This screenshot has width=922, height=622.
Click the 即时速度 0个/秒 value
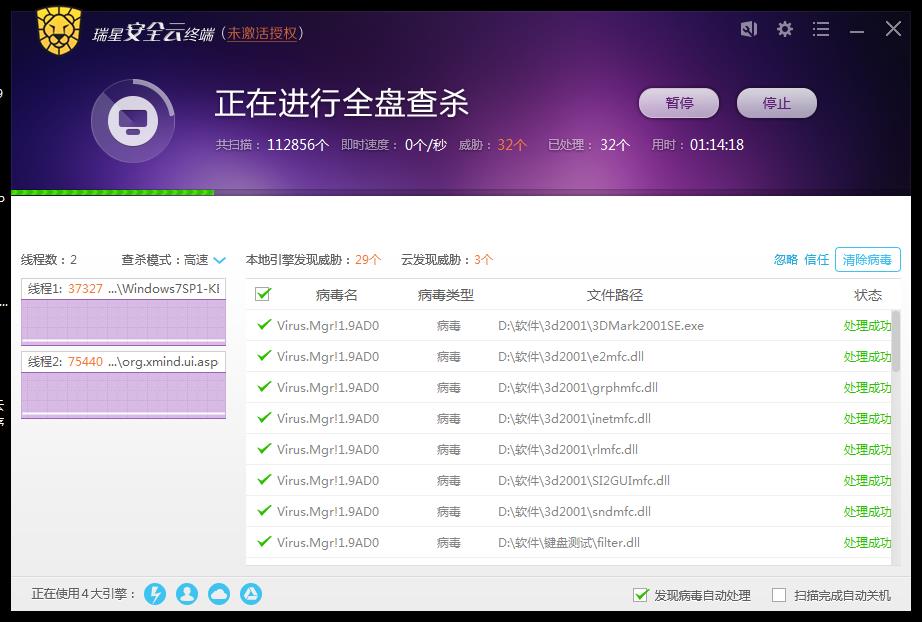pos(394,145)
